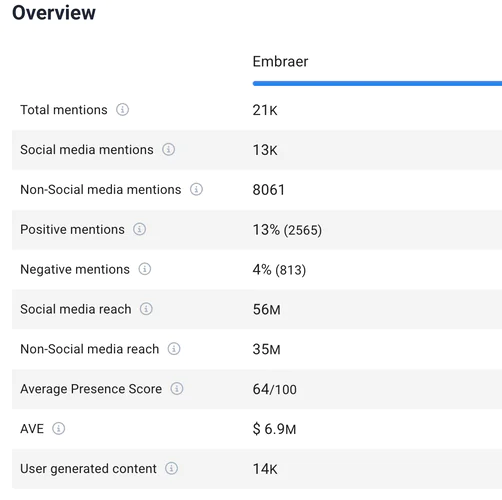This screenshot has height=500, width=502.
Task: Select the 56M social media reach value
Action: click(266, 309)
